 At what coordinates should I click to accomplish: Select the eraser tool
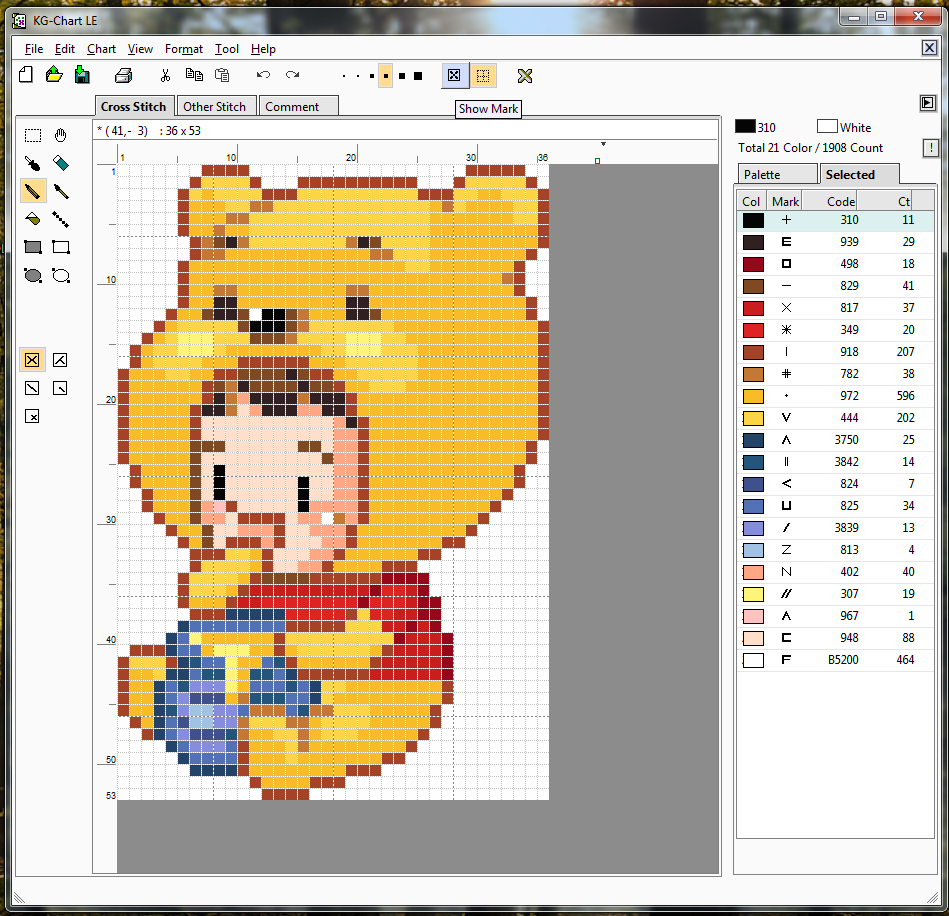coord(61,163)
